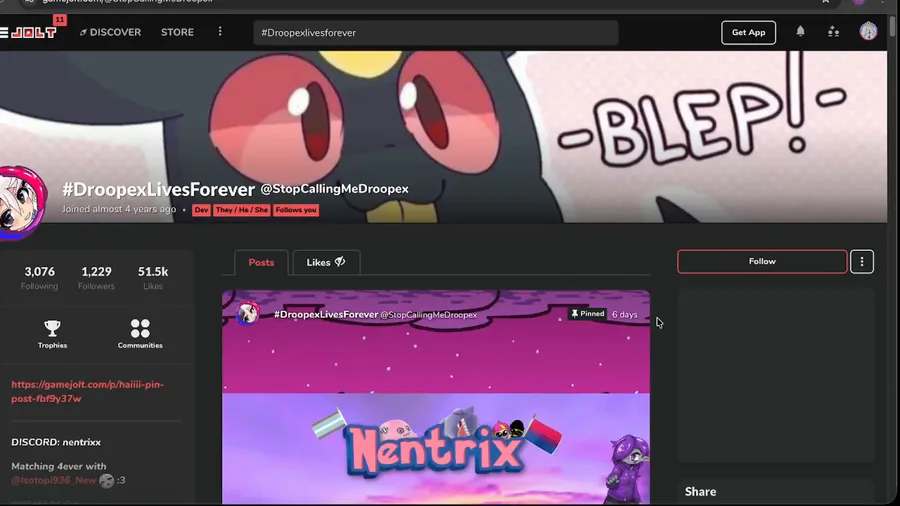Open the Communities section
This screenshot has height=506, width=900.
(140, 334)
